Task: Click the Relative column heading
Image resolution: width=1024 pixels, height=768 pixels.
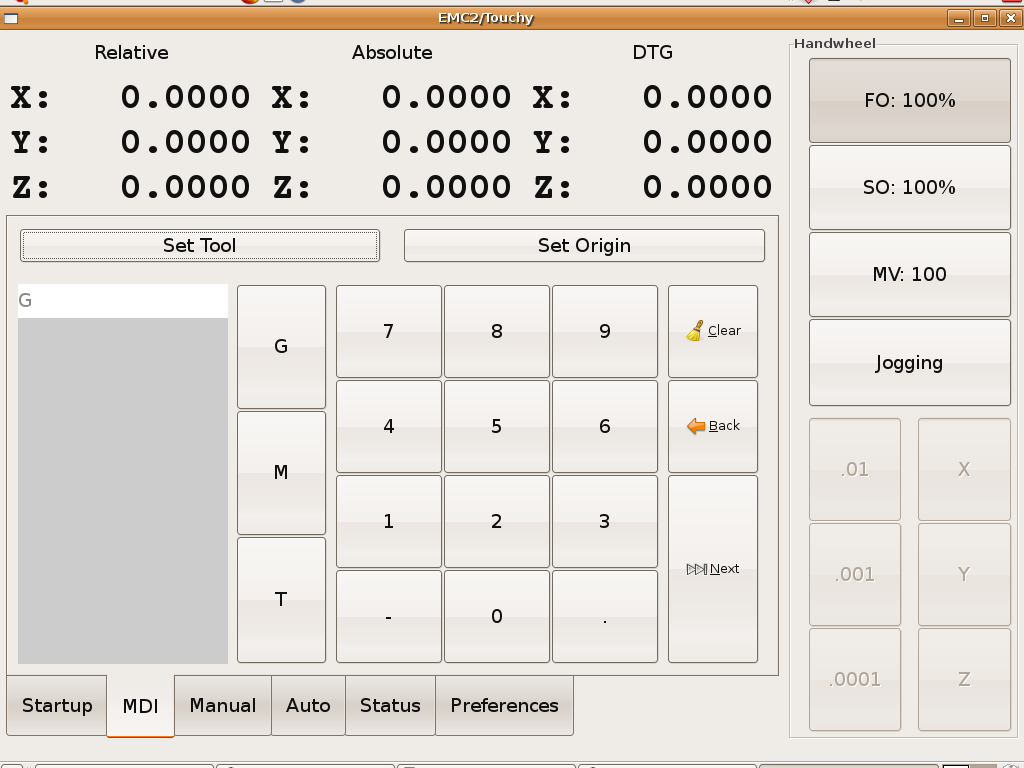Action: [x=131, y=52]
